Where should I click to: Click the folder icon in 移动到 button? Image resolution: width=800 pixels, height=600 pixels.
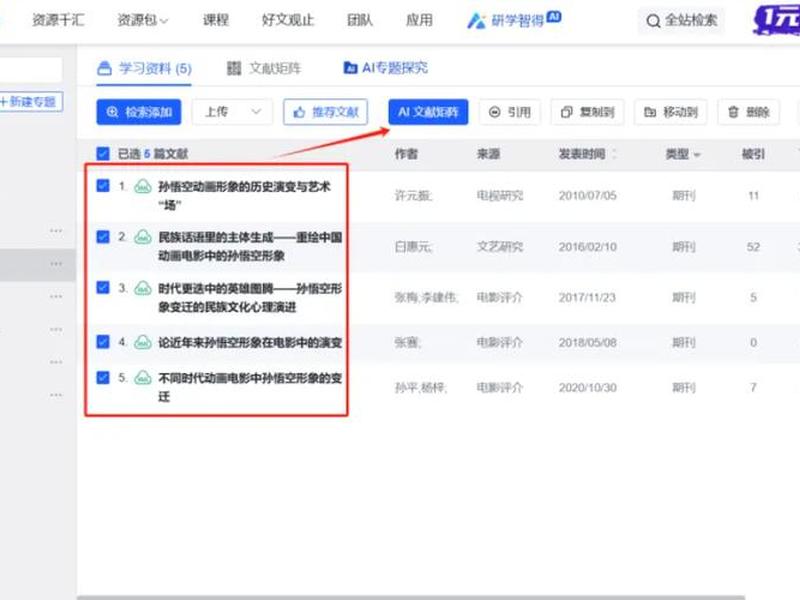point(650,112)
